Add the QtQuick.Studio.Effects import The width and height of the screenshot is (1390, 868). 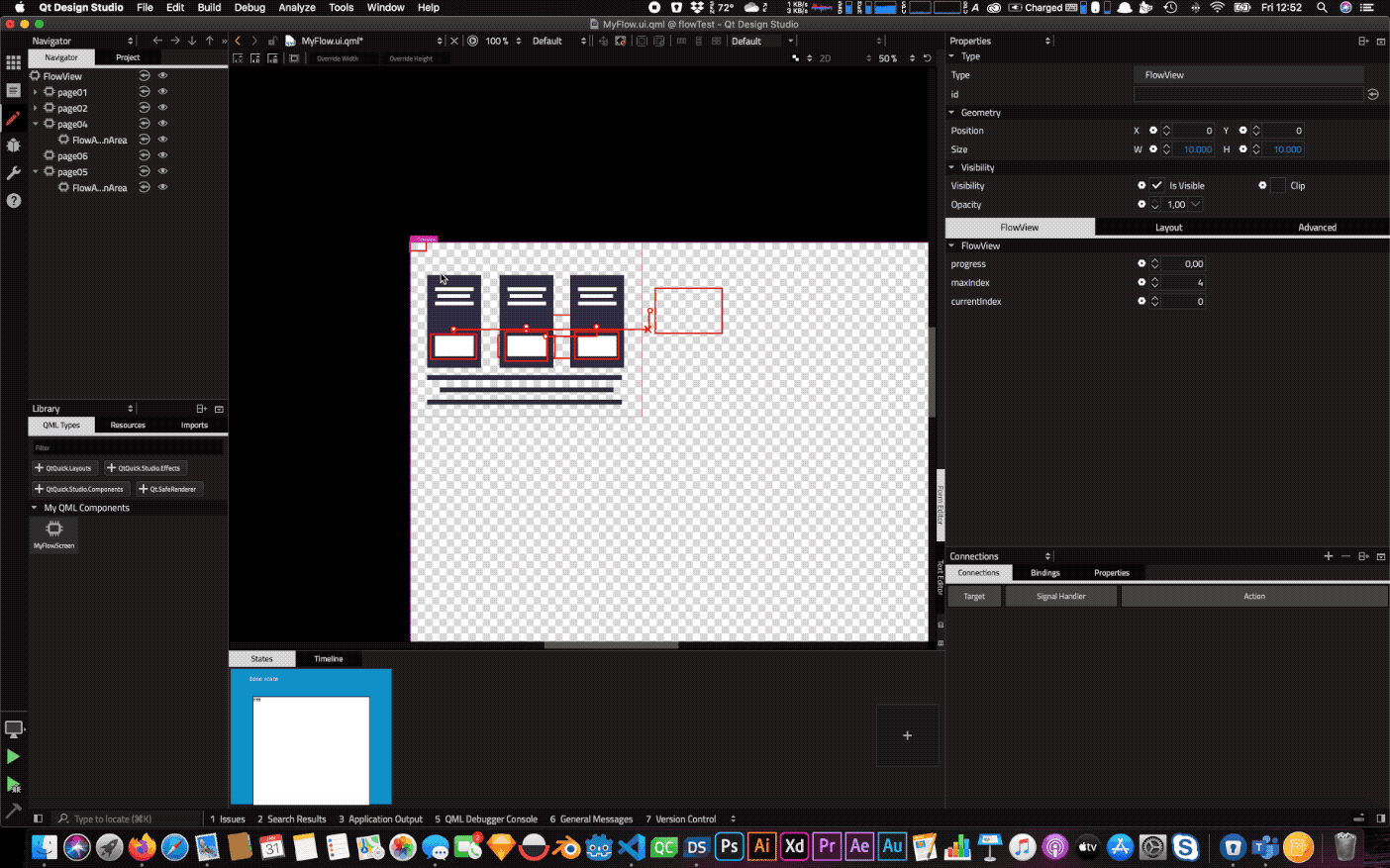point(144,468)
